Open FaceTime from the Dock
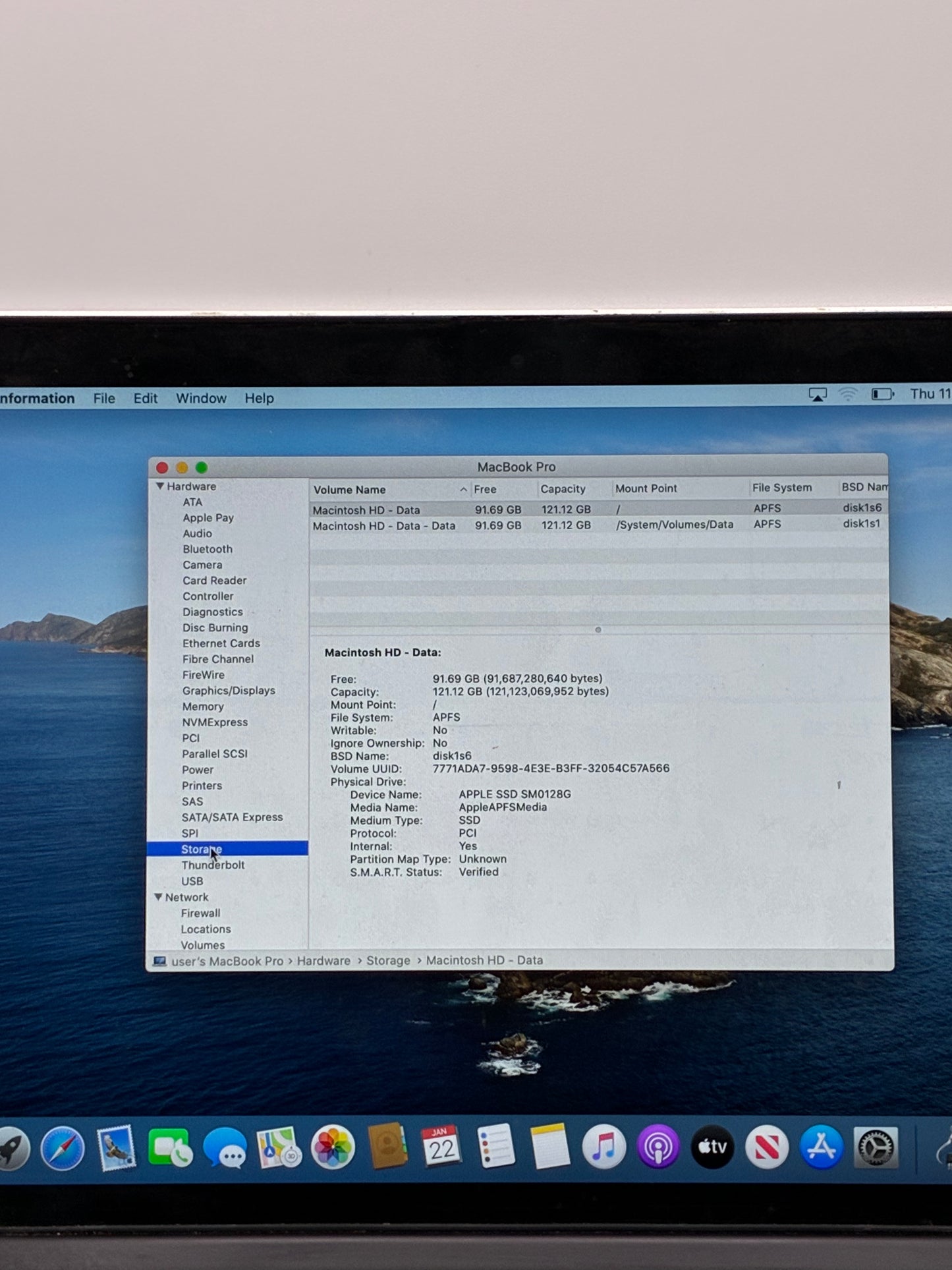 [170, 1148]
